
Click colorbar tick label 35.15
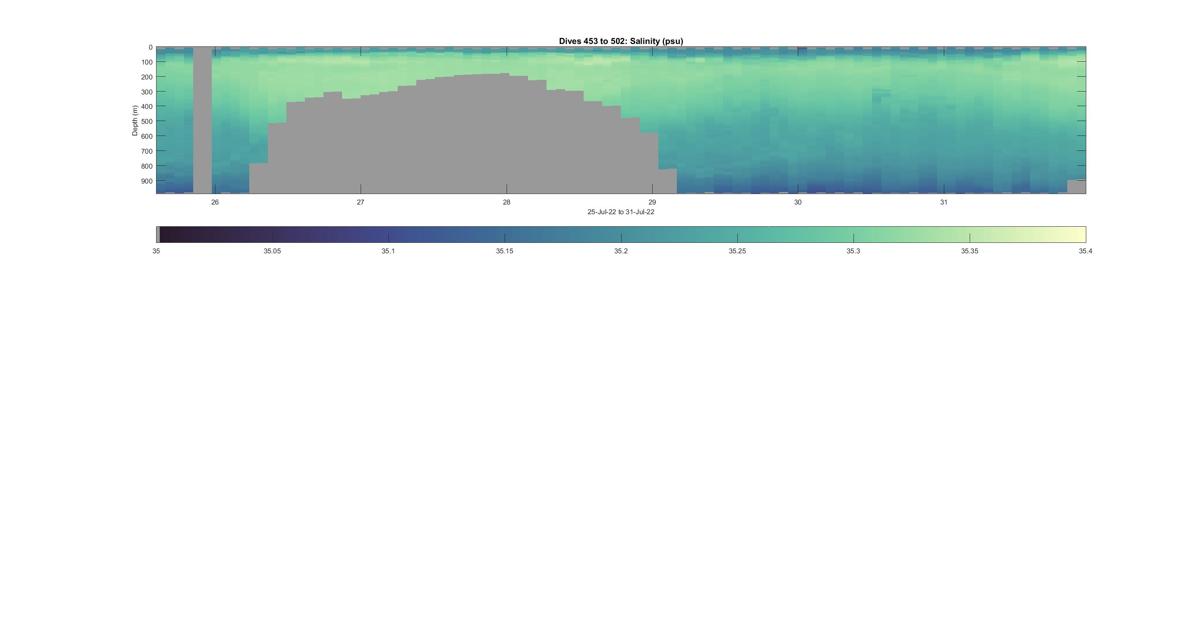(x=504, y=251)
